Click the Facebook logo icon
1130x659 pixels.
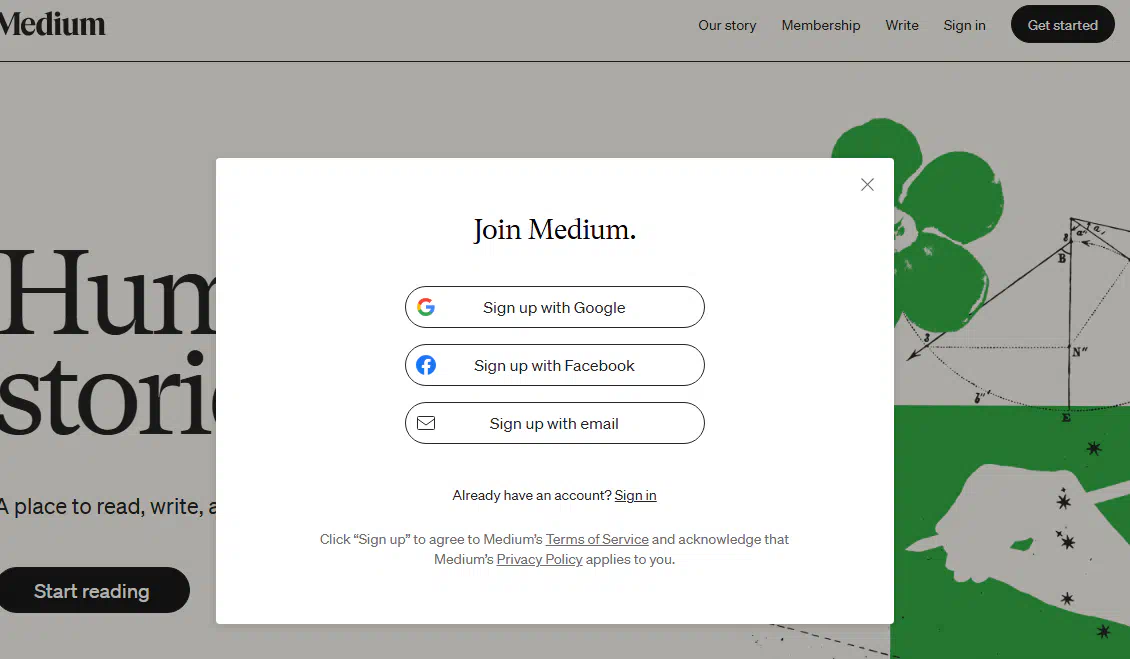pos(426,366)
